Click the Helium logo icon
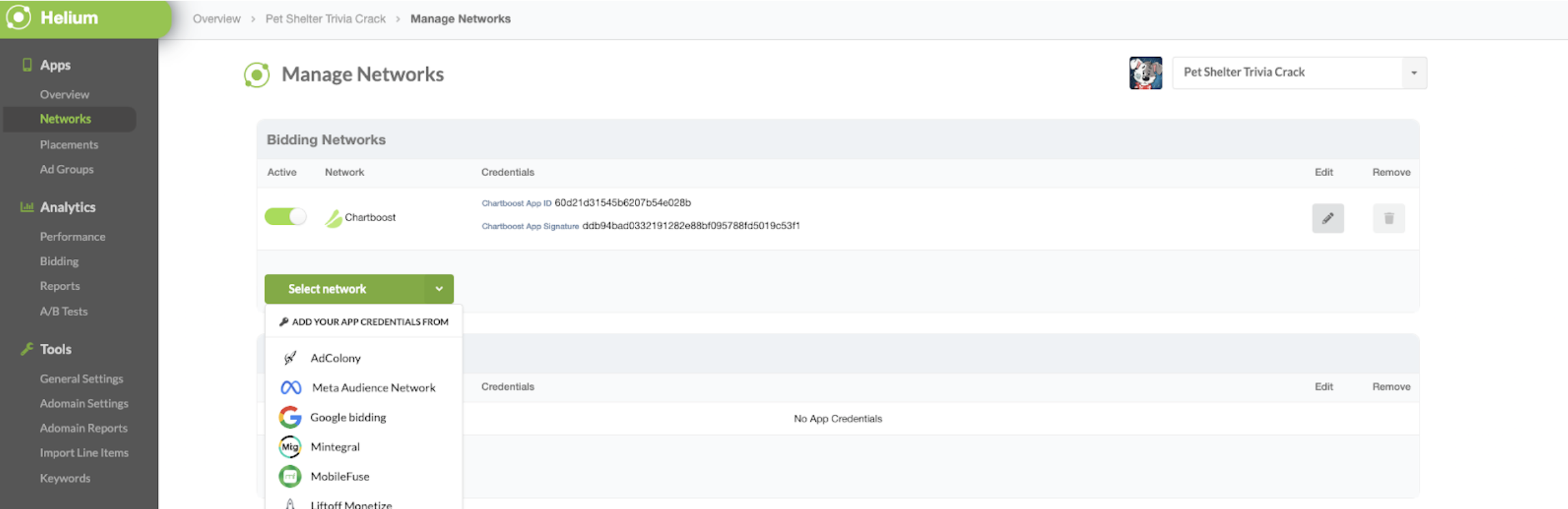1568x509 pixels. 18,18
